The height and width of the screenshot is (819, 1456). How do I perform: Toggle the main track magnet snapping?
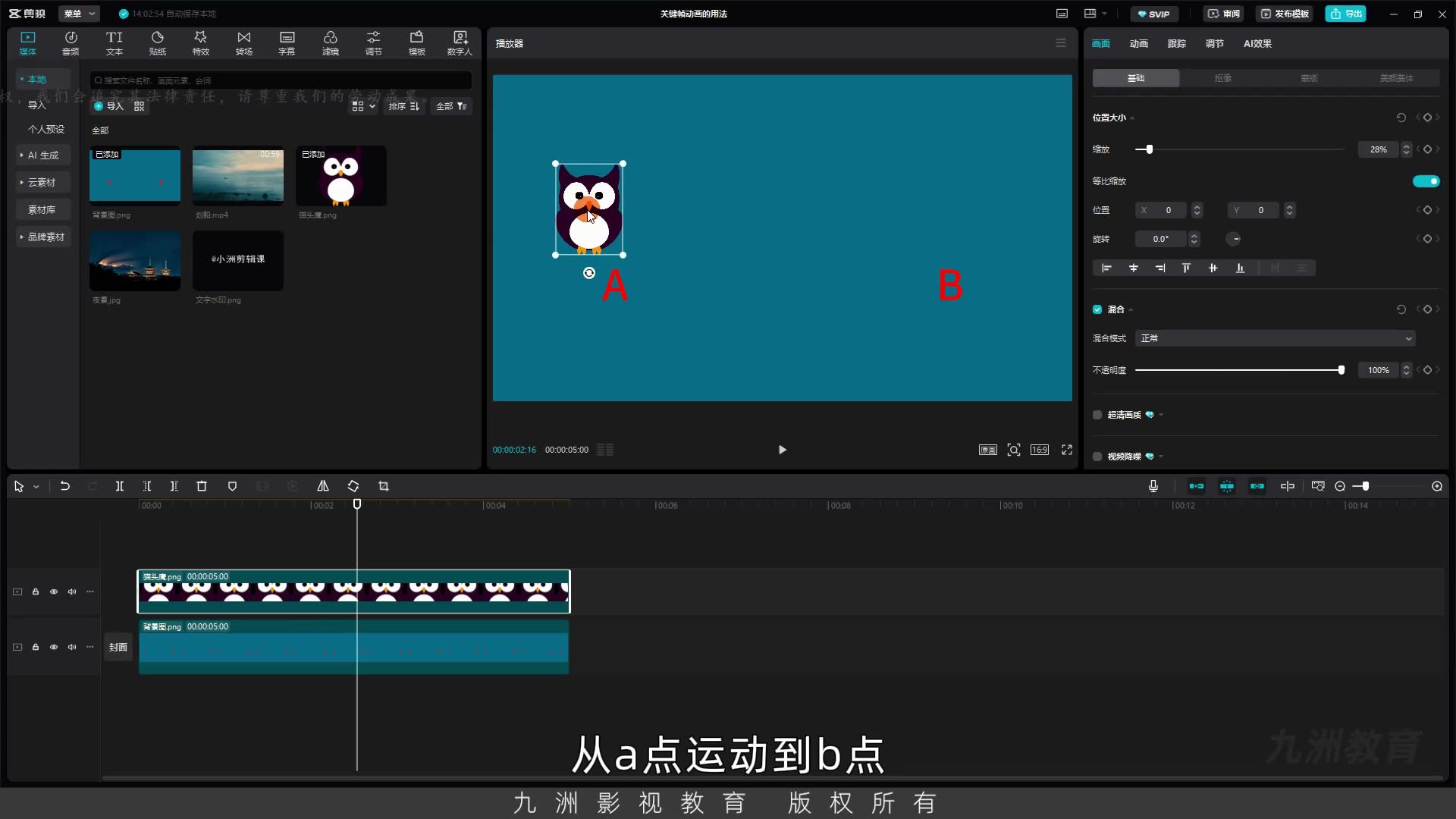pyautogui.click(x=1197, y=486)
